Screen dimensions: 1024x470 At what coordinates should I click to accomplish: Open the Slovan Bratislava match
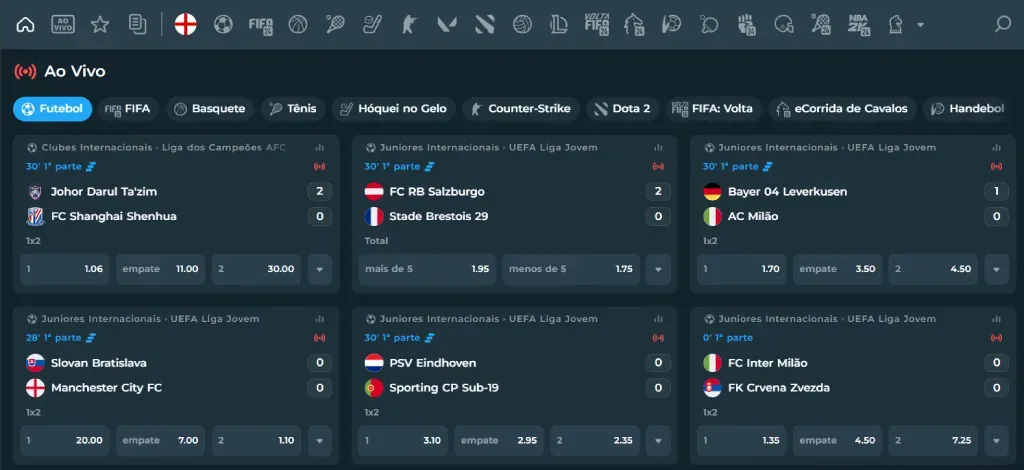[99, 363]
